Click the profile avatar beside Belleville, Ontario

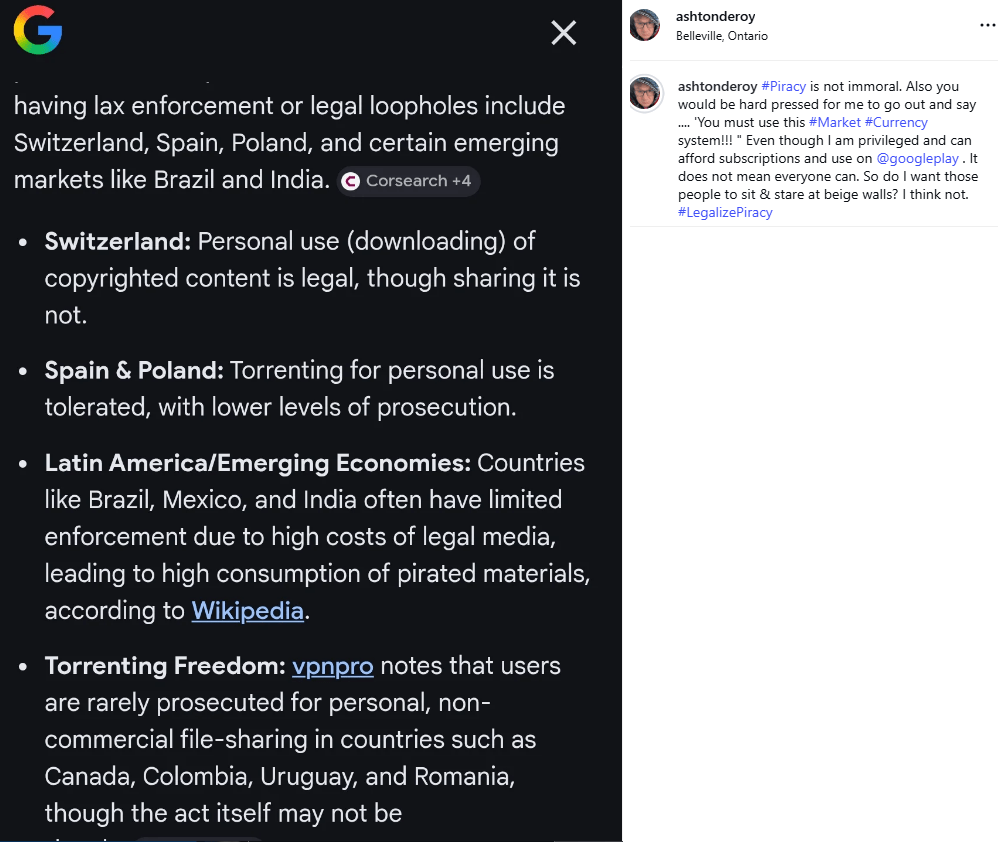tap(645, 25)
